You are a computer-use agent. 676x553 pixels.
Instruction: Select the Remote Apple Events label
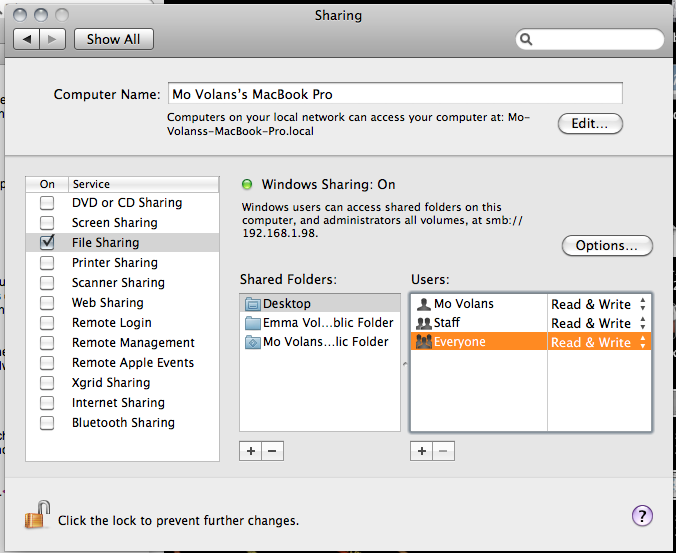(x=133, y=362)
